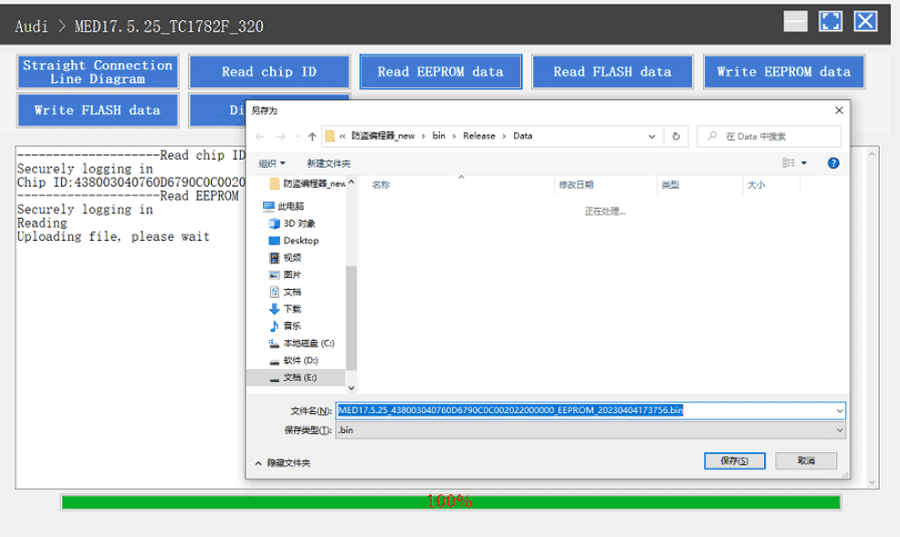900x537 pixels.
Task: Create a new folder with 新建文件夹
Action: pyautogui.click(x=328, y=164)
